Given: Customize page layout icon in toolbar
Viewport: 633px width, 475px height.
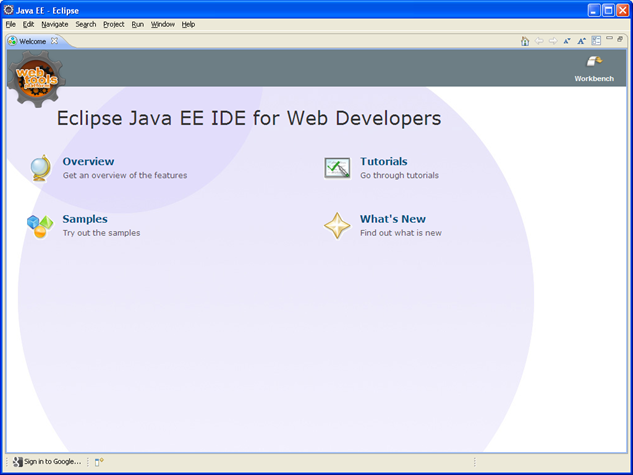Looking at the screenshot, I should click(x=596, y=41).
